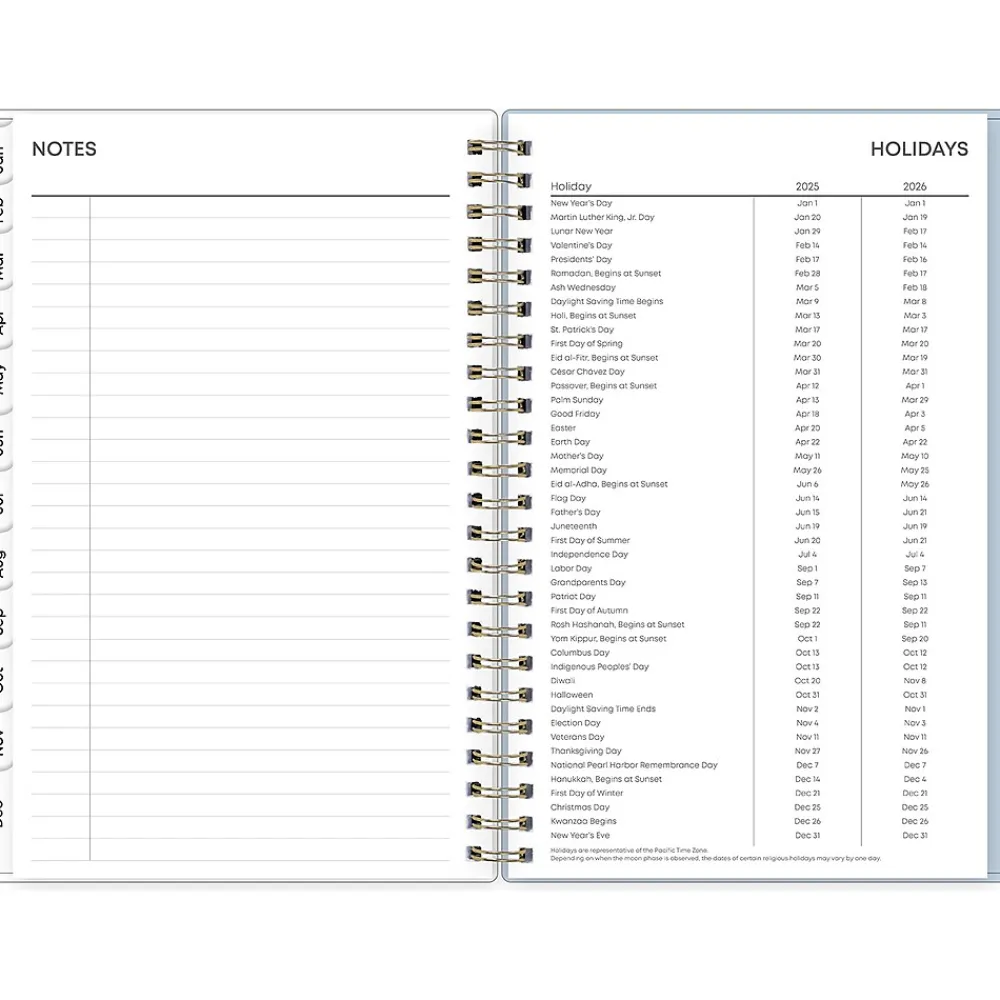Click the Holiday column header
This screenshot has height=1000, width=1000.
pos(570,186)
